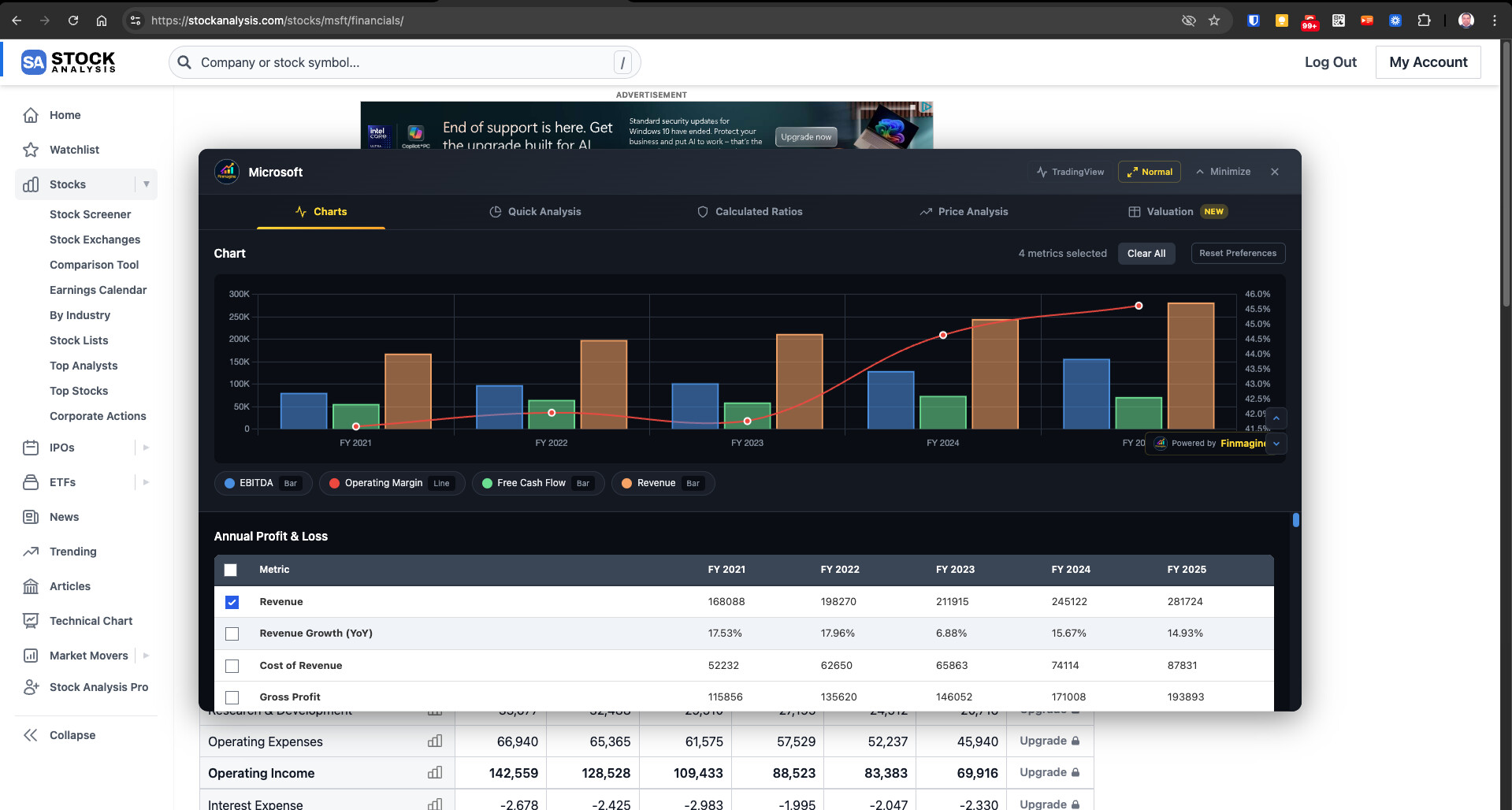Click the Operating Income chart icon
Viewport: 1512px width, 810px height.
pos(435,773)
